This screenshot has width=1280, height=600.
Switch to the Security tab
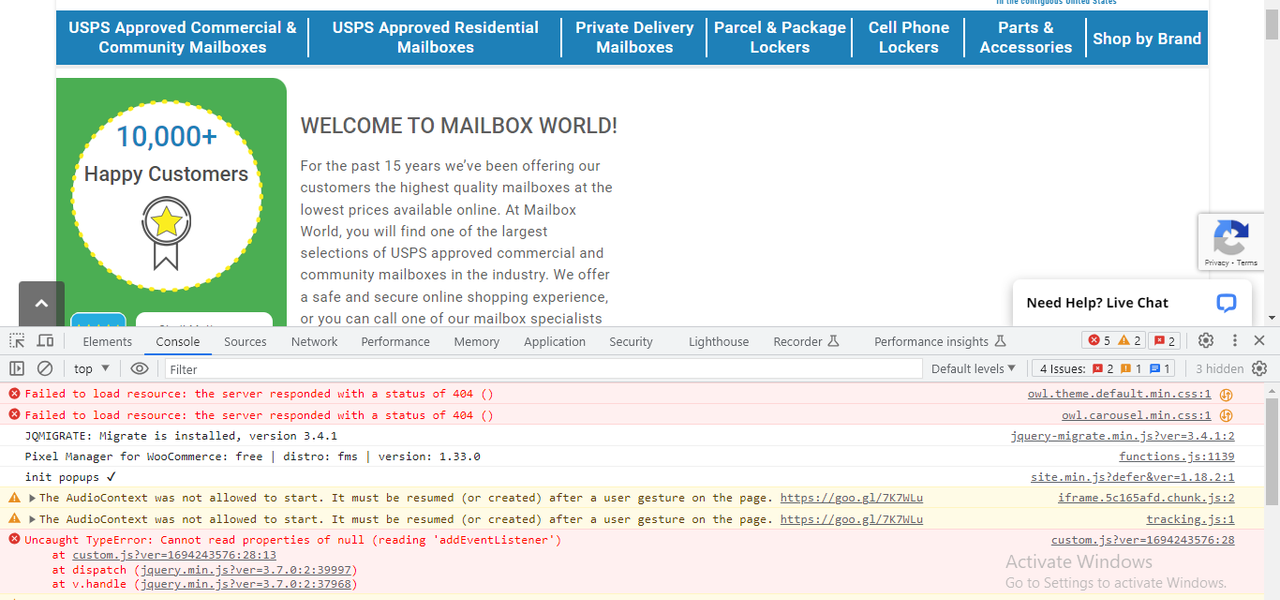[x=631, y=342]
